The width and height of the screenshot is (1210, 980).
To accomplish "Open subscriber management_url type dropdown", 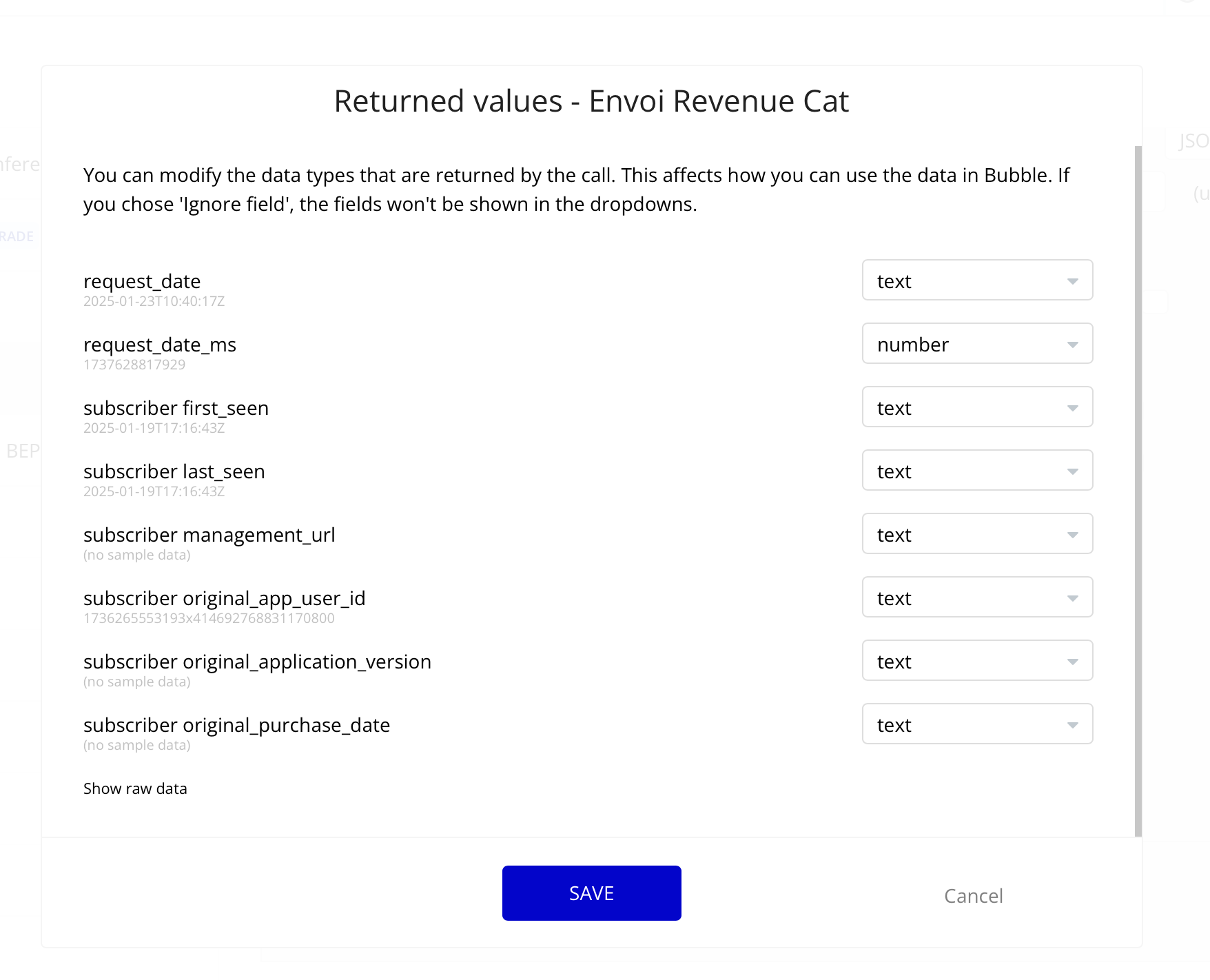I will tap(977, 533).
